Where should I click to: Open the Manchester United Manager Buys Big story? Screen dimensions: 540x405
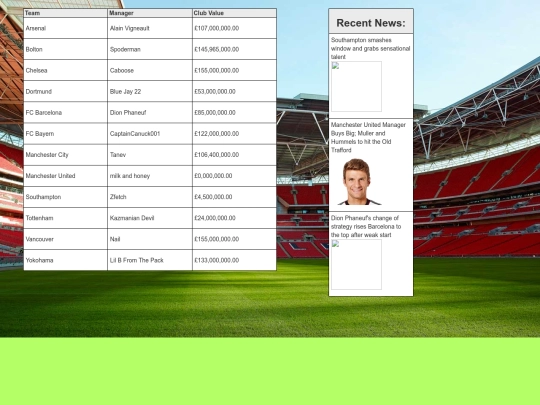click(368, 137)
